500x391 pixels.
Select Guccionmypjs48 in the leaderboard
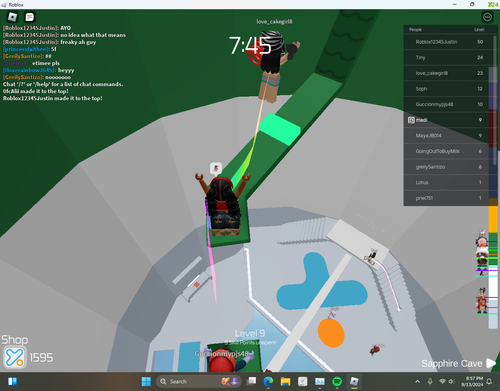[x=446, y=104]
